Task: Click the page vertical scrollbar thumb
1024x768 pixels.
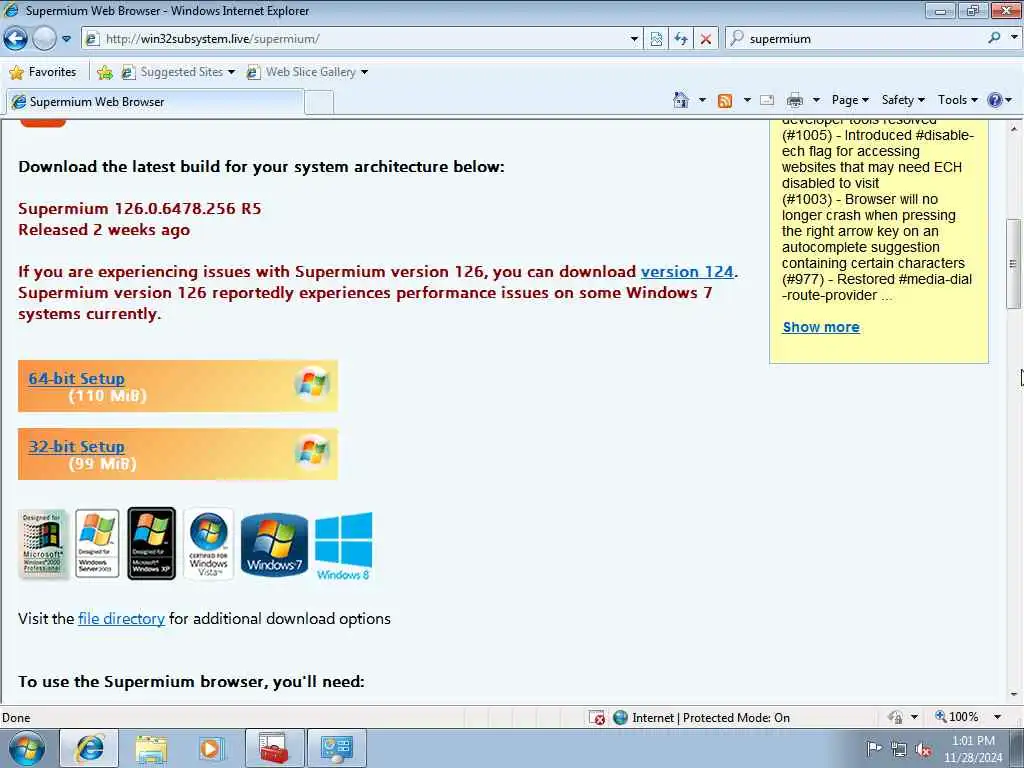Action: click(x=1014, y=264)
